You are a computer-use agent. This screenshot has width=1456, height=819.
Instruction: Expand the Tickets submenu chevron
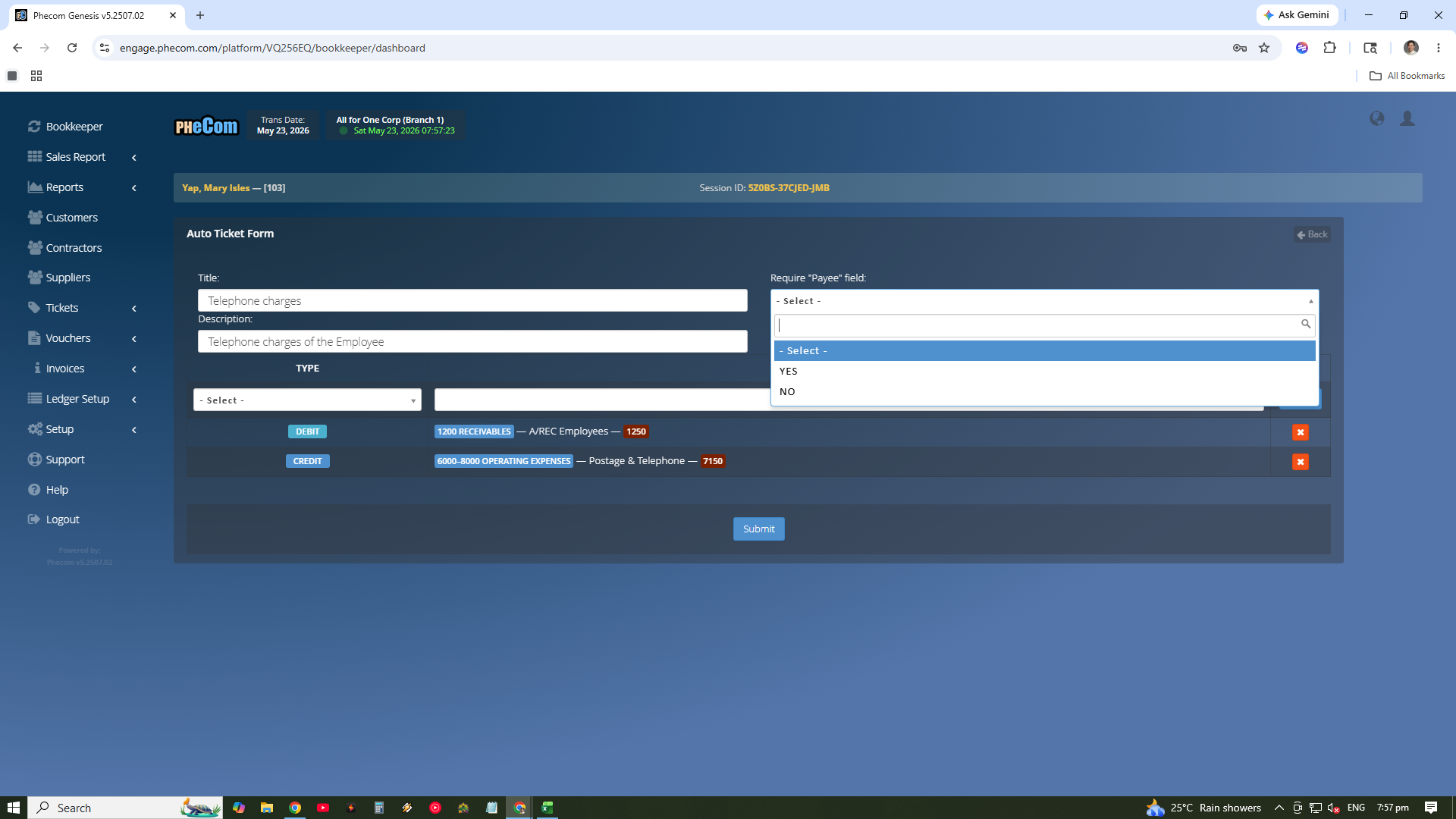click(x=134, y=308)
